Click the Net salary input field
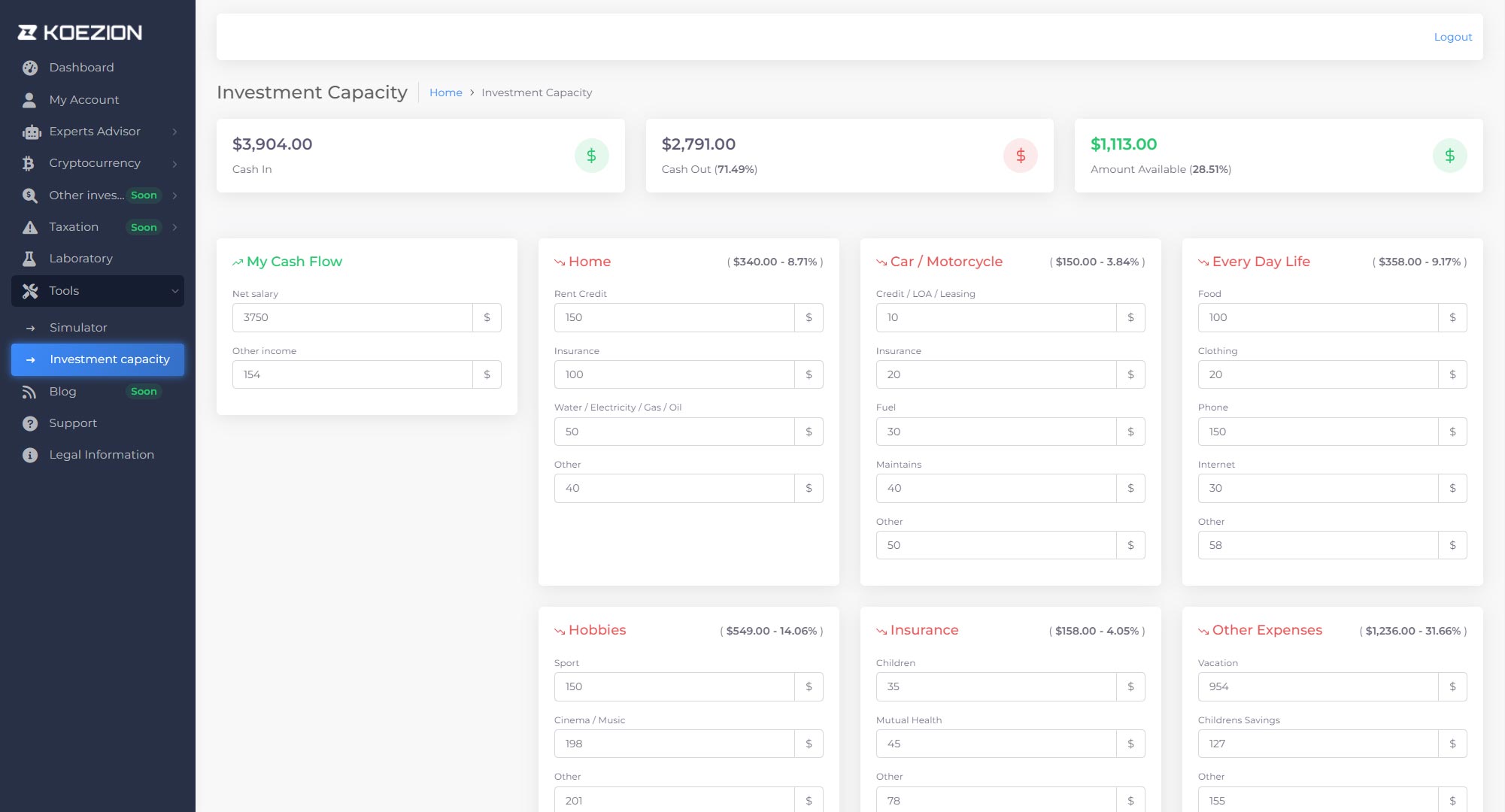 (x=352, y=317)
